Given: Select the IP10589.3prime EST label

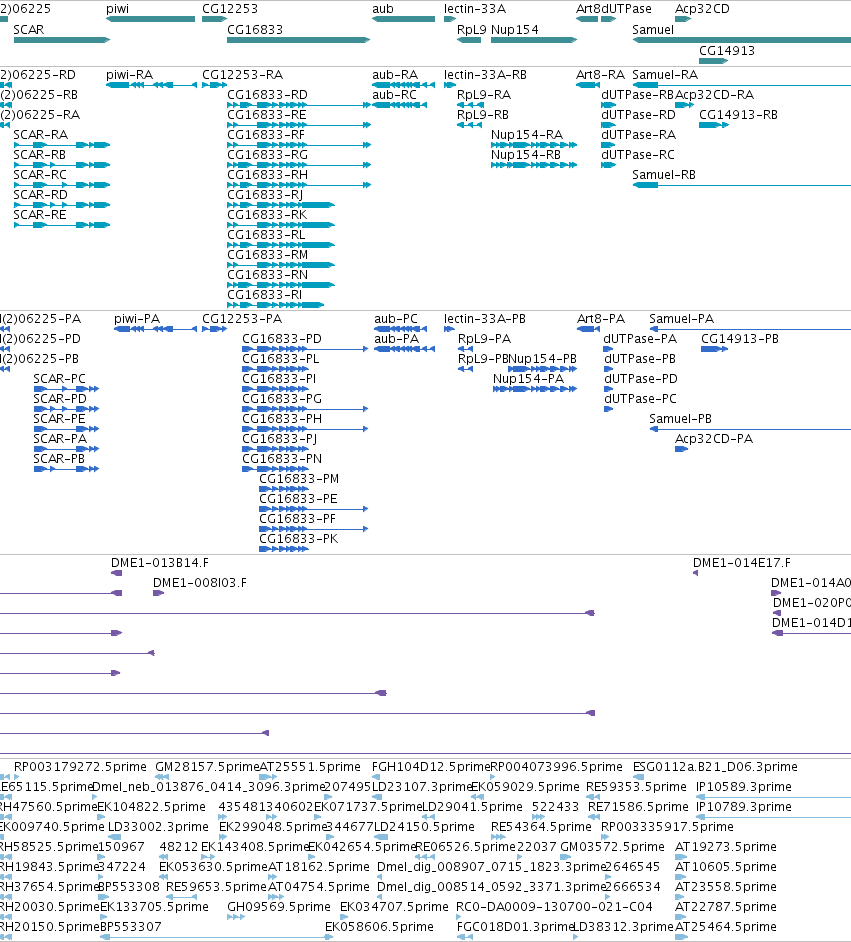Looking at the screenshot, I should click(743, 786).
